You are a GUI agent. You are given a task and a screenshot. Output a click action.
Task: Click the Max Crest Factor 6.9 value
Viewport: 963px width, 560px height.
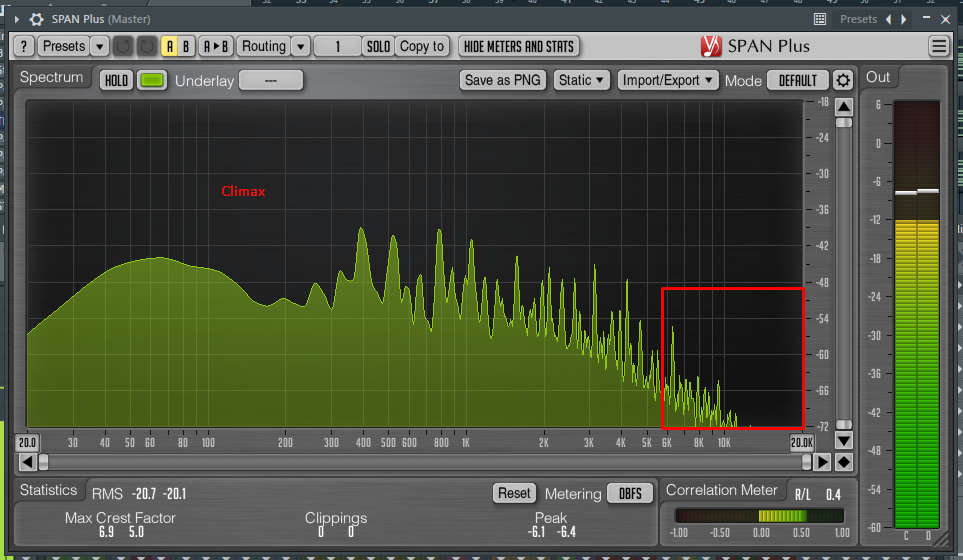coord(106,532)
